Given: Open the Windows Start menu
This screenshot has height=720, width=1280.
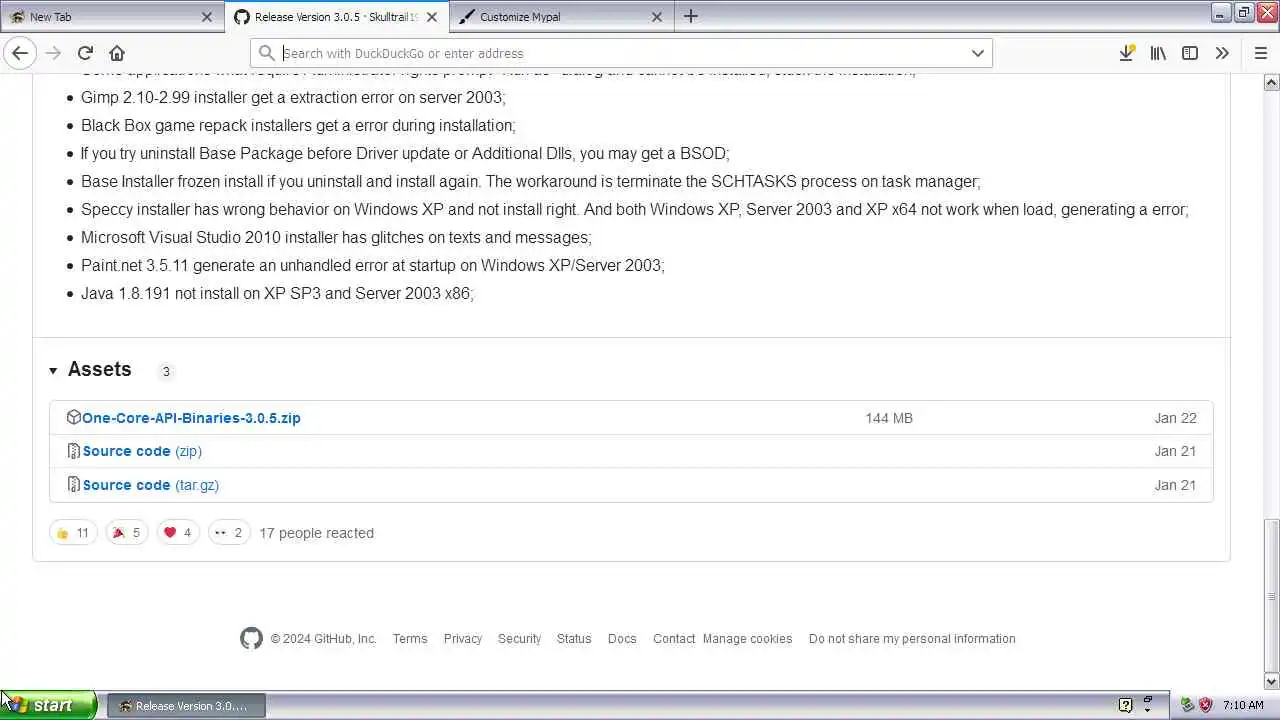Looking at the screenshot, I should tap(49, 705).
